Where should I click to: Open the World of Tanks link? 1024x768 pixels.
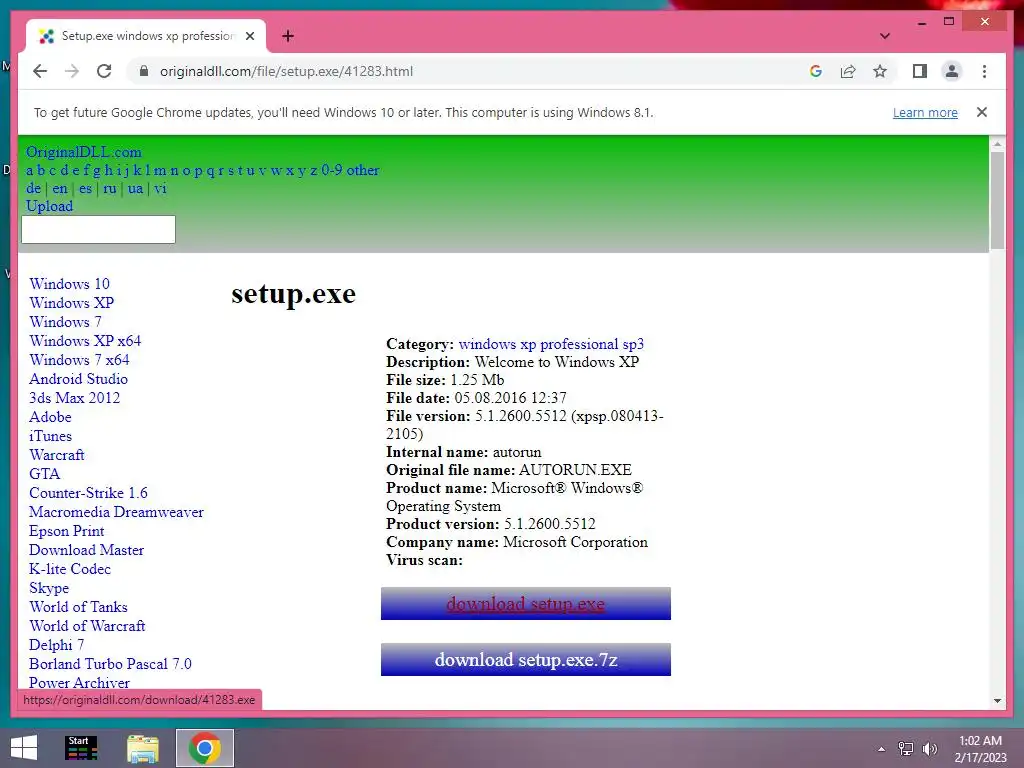click(x=78, y=607)
